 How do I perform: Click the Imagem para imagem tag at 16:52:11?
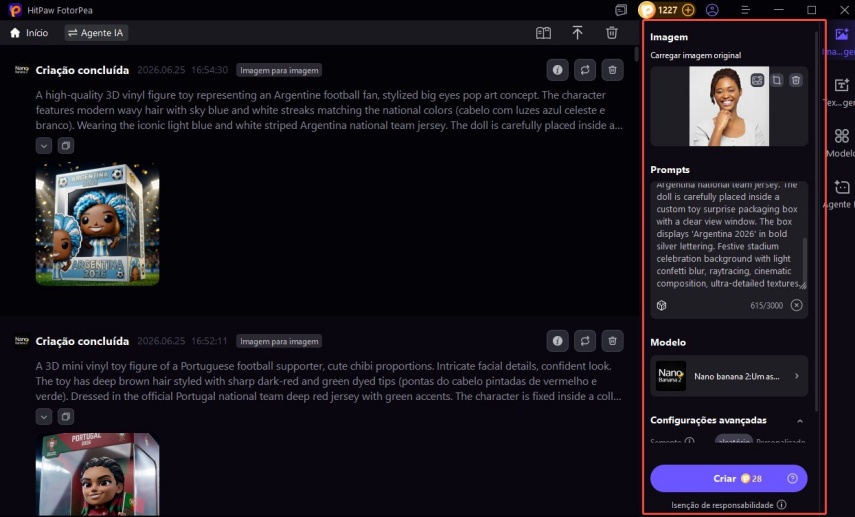pos(279,341)
